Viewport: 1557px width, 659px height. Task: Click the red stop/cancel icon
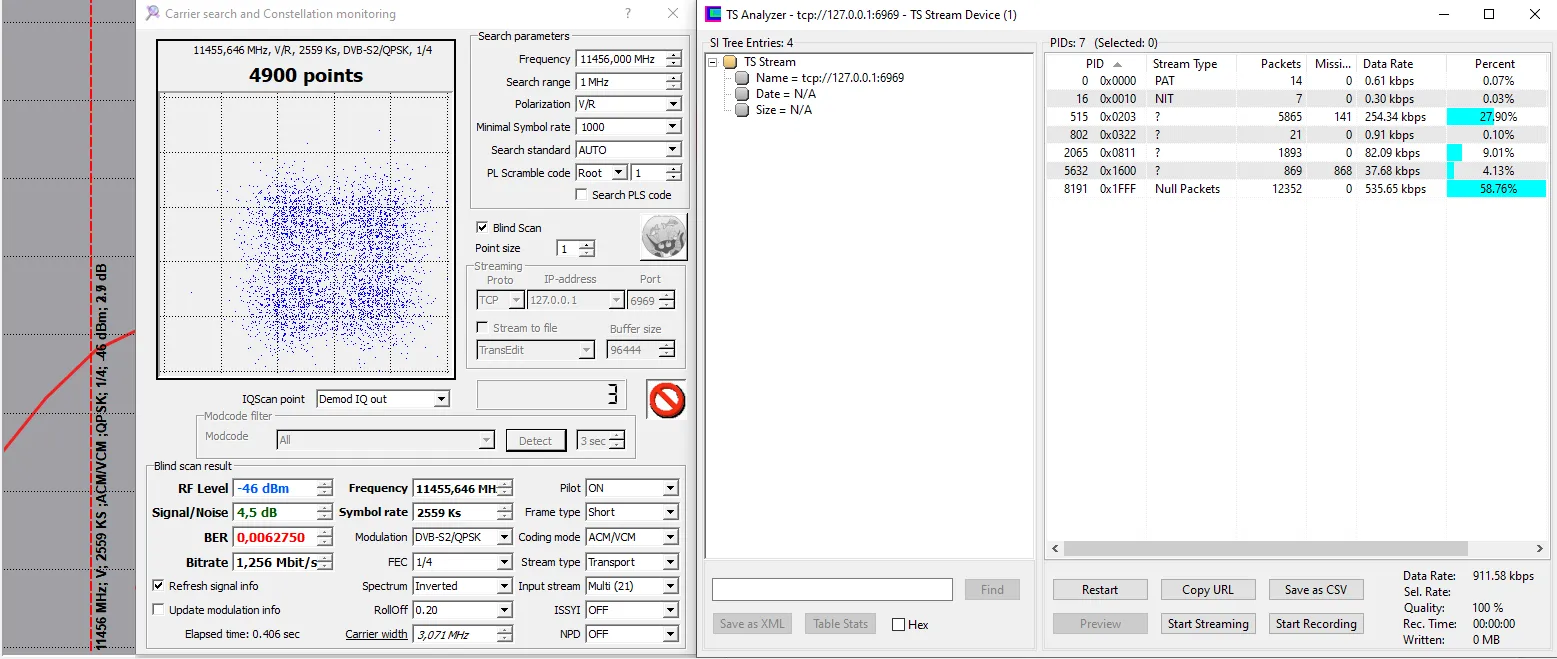pos(666,400)
